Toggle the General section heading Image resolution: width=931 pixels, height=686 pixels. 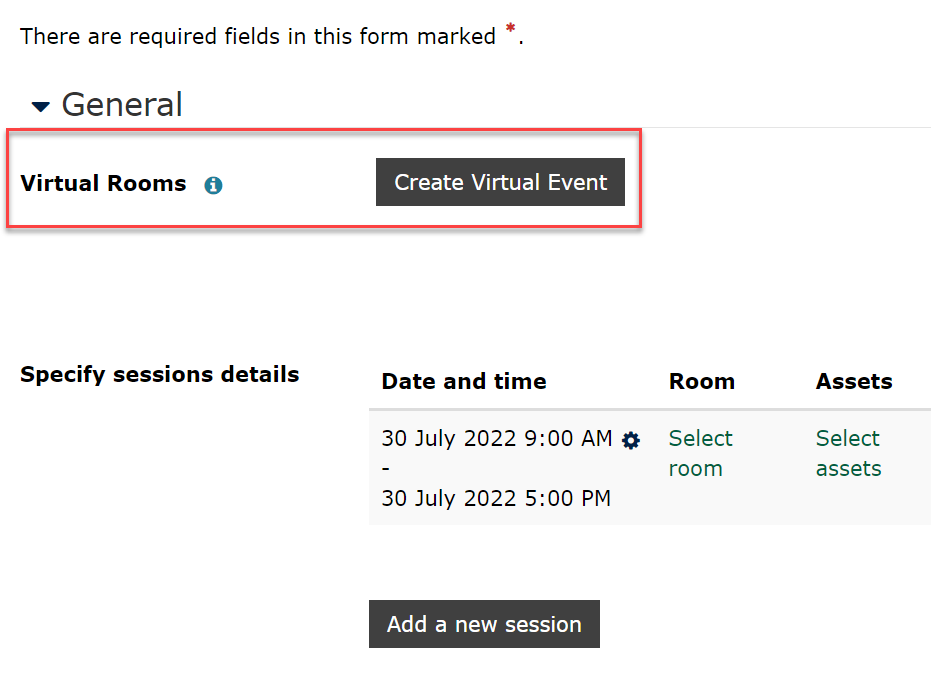click(121, 104)
